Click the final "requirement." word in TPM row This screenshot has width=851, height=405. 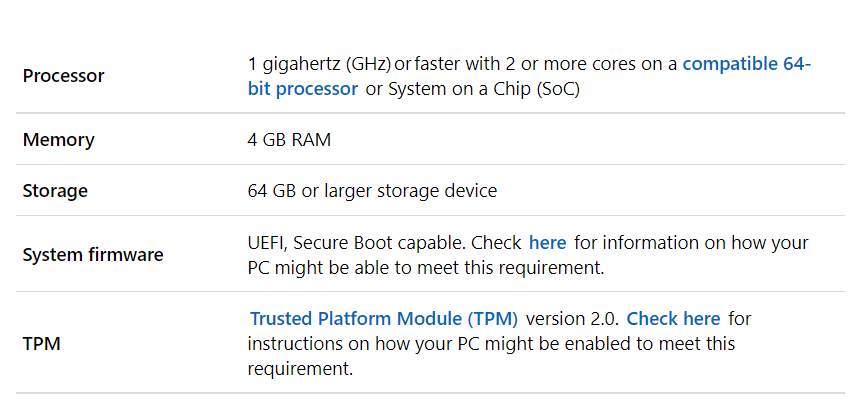[x=300, y=369]
